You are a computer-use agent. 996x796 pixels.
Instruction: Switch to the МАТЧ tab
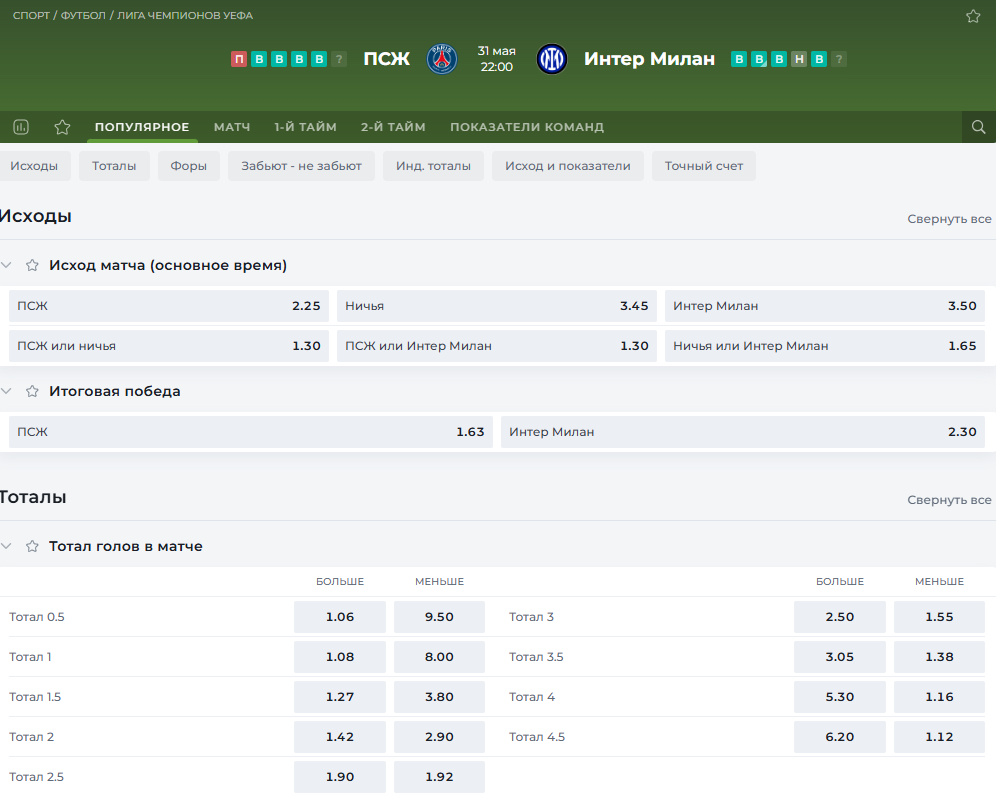232,127
